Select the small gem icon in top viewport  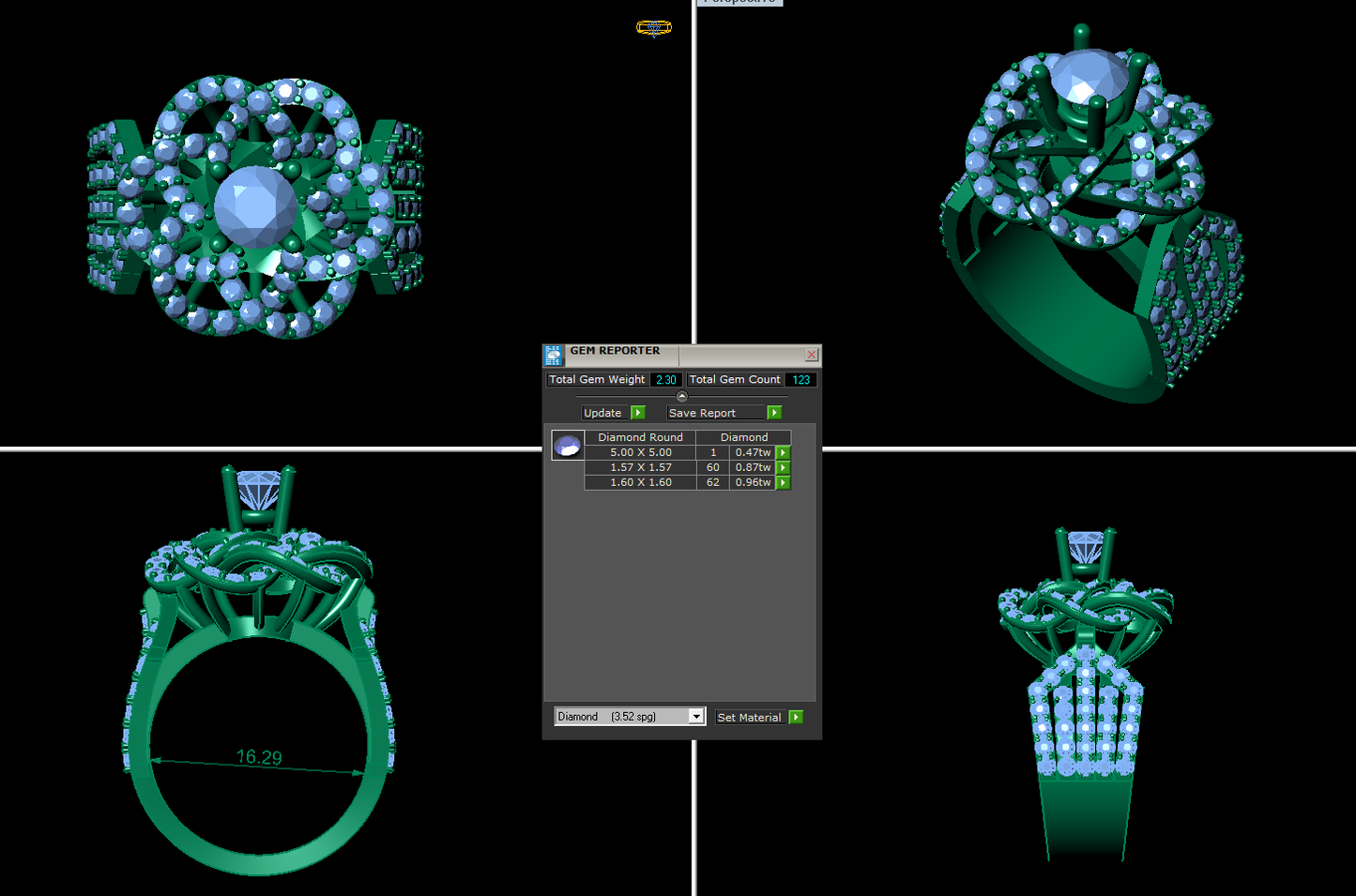coord(654,28)
